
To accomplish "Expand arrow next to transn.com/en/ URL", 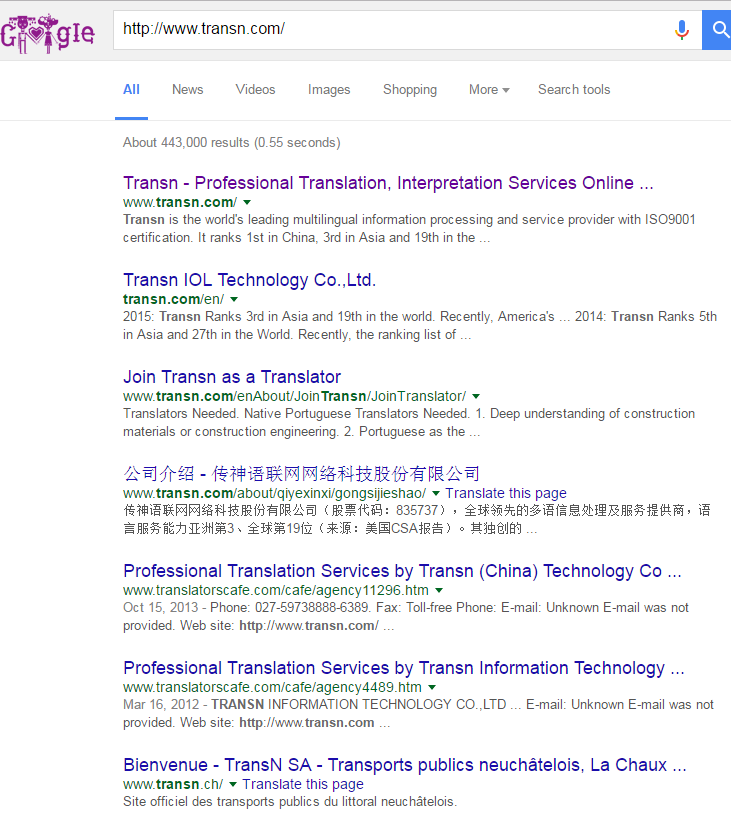I will pos(234,299).
